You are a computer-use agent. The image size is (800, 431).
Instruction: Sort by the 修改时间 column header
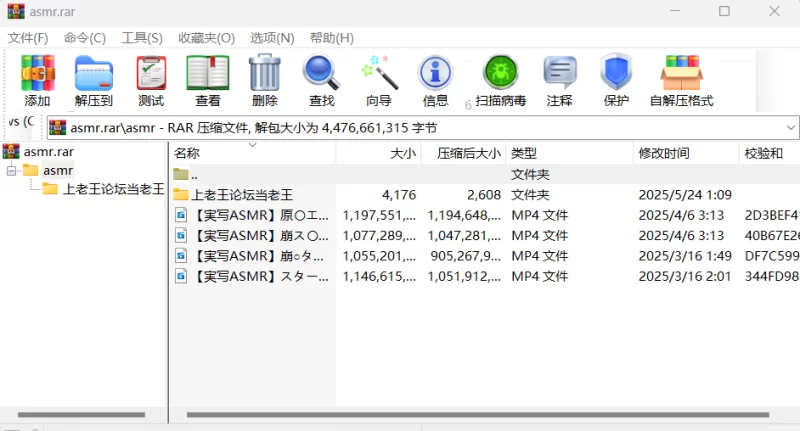[x=686, y=153]
